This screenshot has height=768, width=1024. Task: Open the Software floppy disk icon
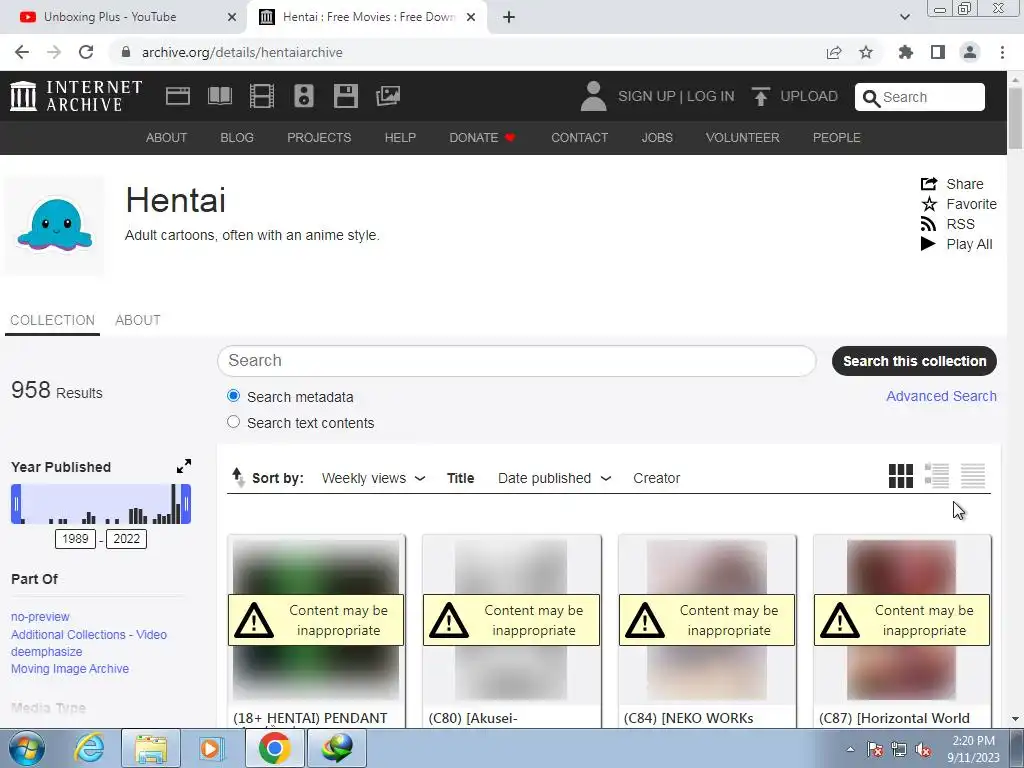[345, 96]
